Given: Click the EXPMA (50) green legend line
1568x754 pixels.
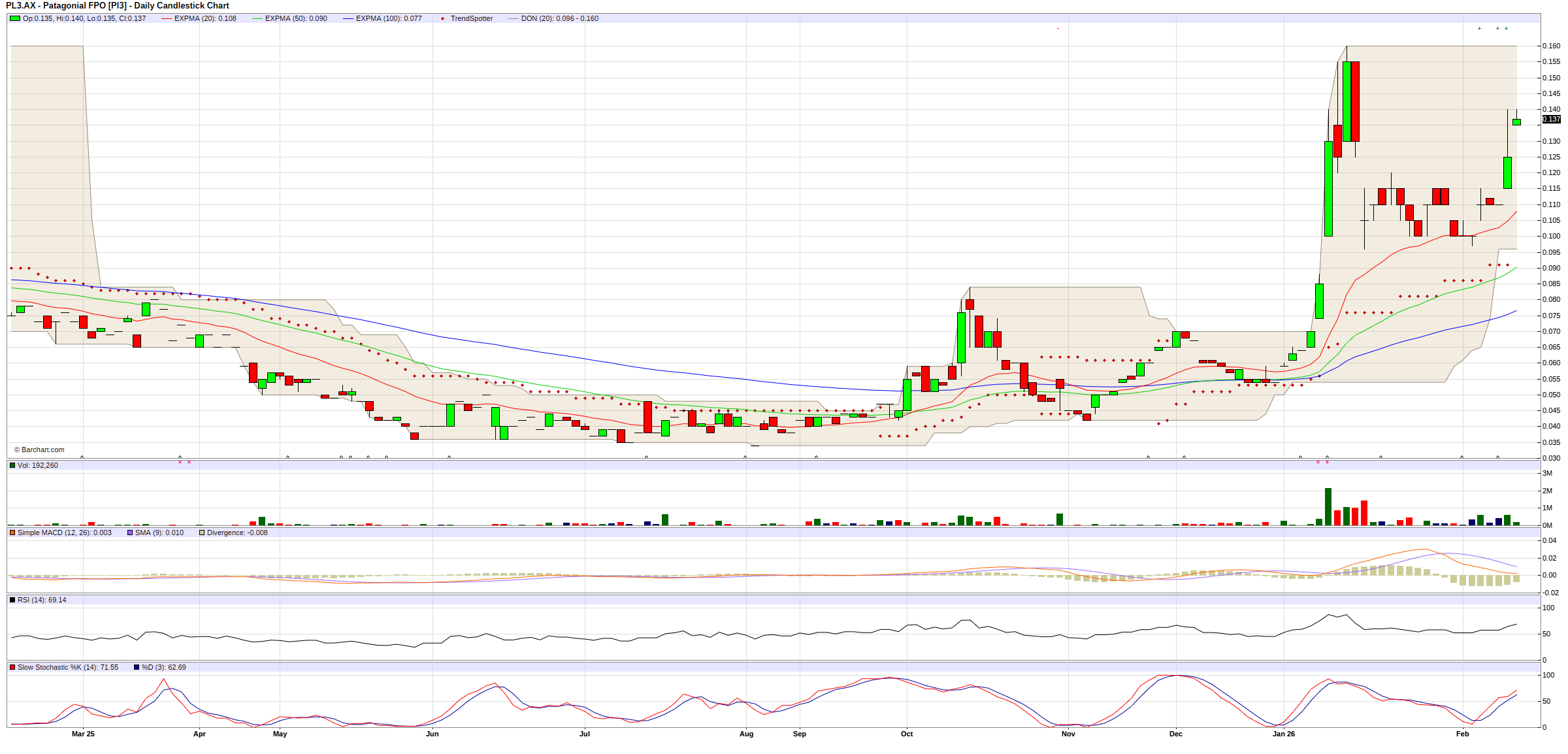Looking at the screenshot, I should pyautogui.click(x=257, y=18).
